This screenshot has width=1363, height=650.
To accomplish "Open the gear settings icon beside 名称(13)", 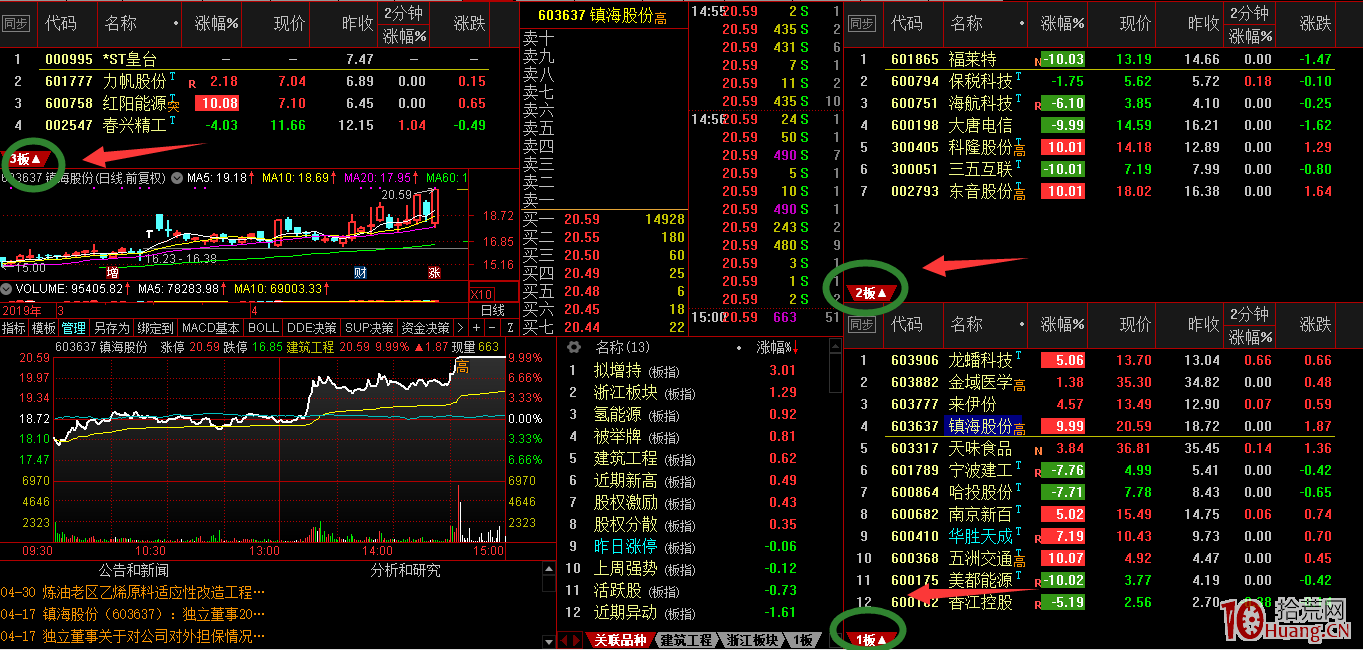I will tap(574, 347).
